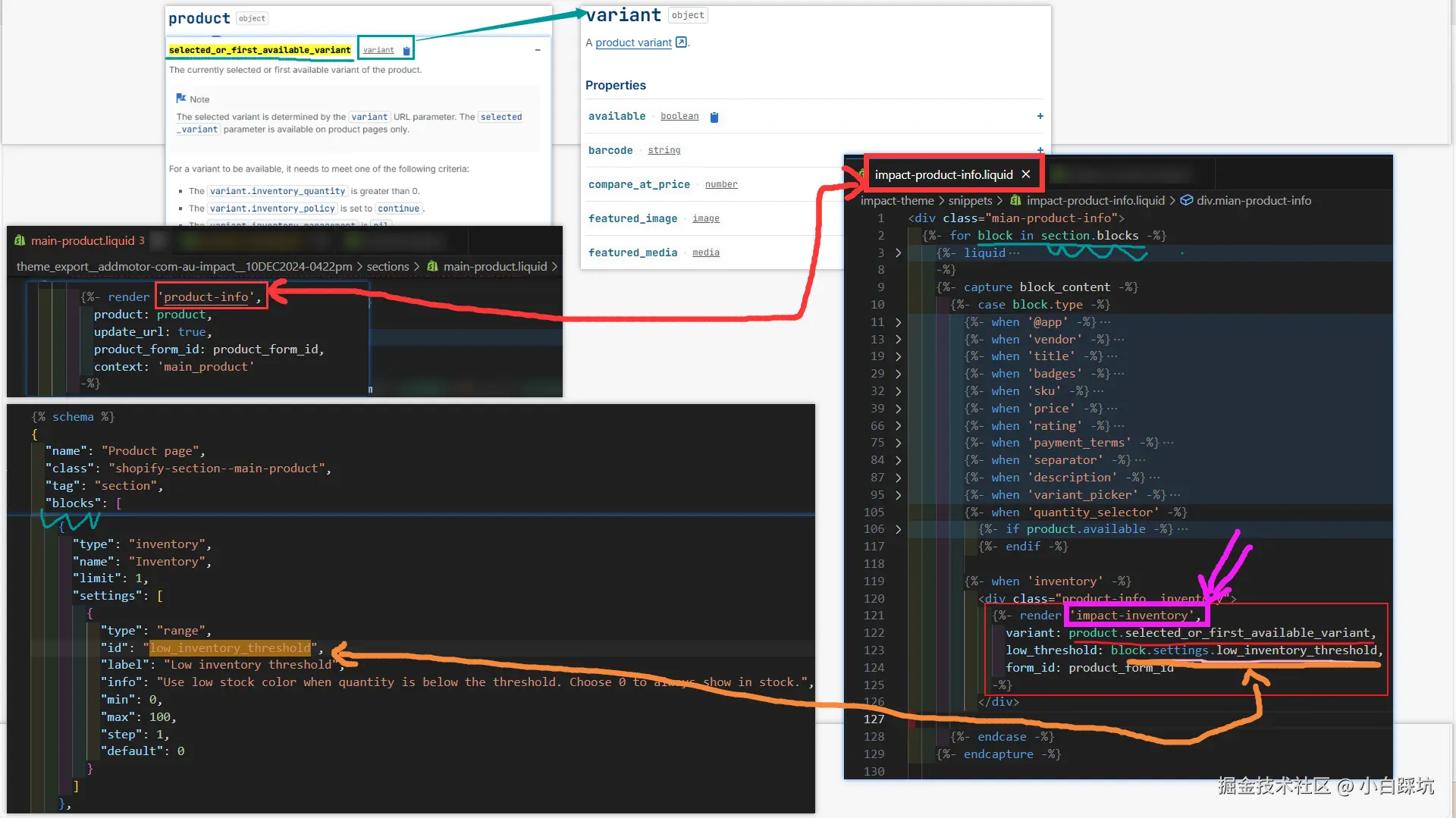Open the product variant external link icon
Image resolution: width=1456 pixels, height=818 pixels.
coord(681,42)
